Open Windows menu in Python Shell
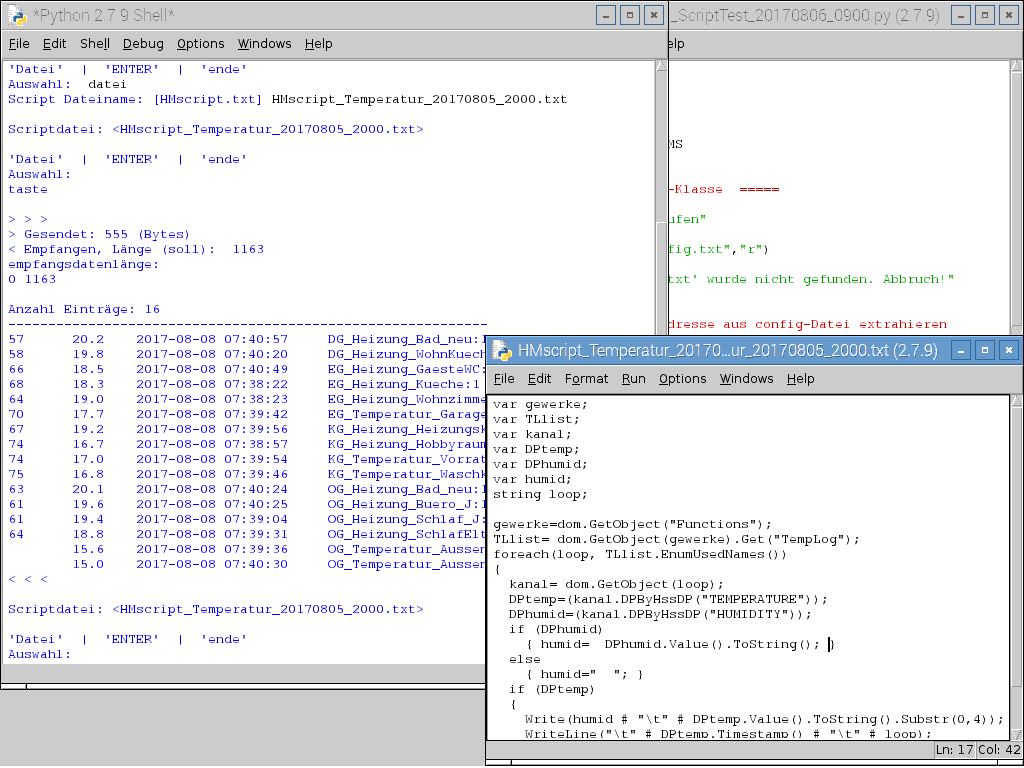The image size is (1024, 768). point(264,44)
